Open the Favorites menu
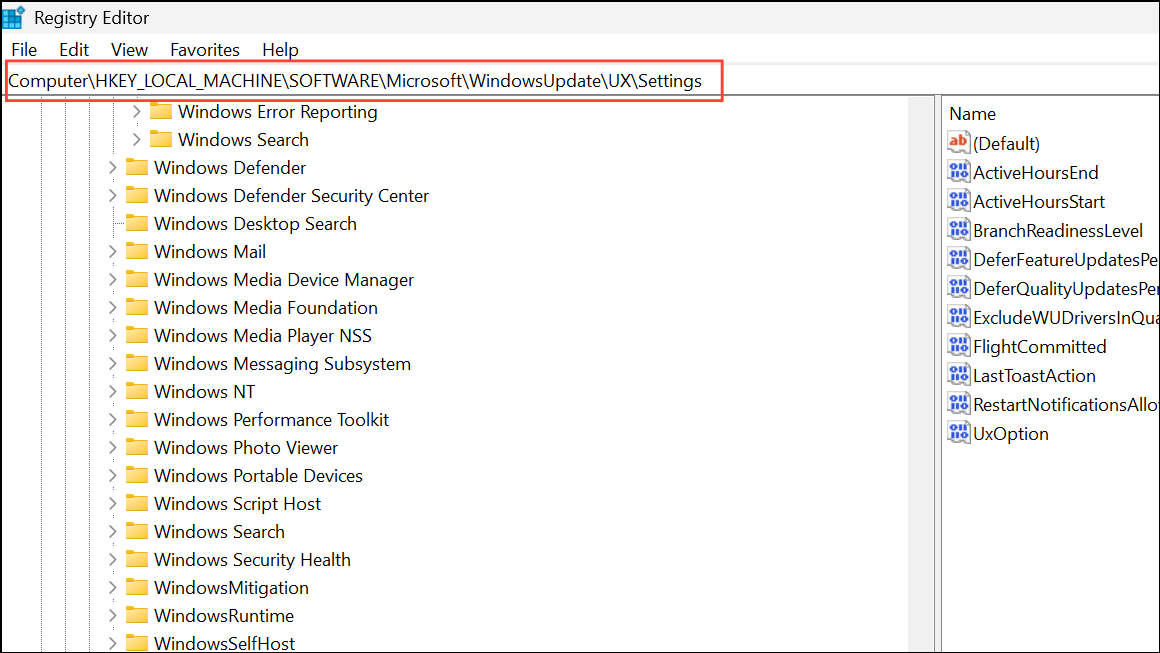Image resolution: width=1160 pixels, height=653 pixels. pyautogui.click(x=205, y=50)
